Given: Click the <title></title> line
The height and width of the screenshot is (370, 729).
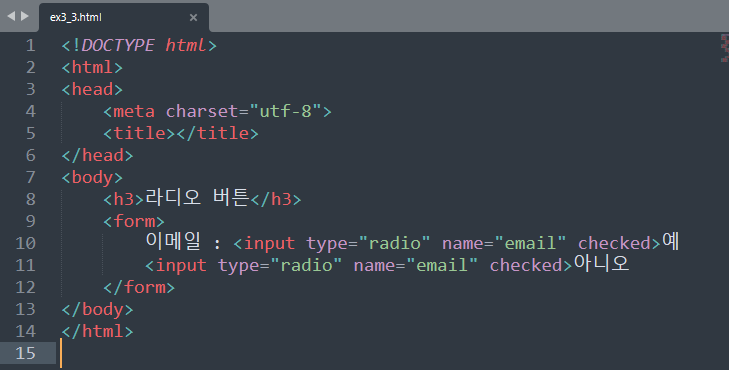Looking at the screenshot, I should point(181,133).
